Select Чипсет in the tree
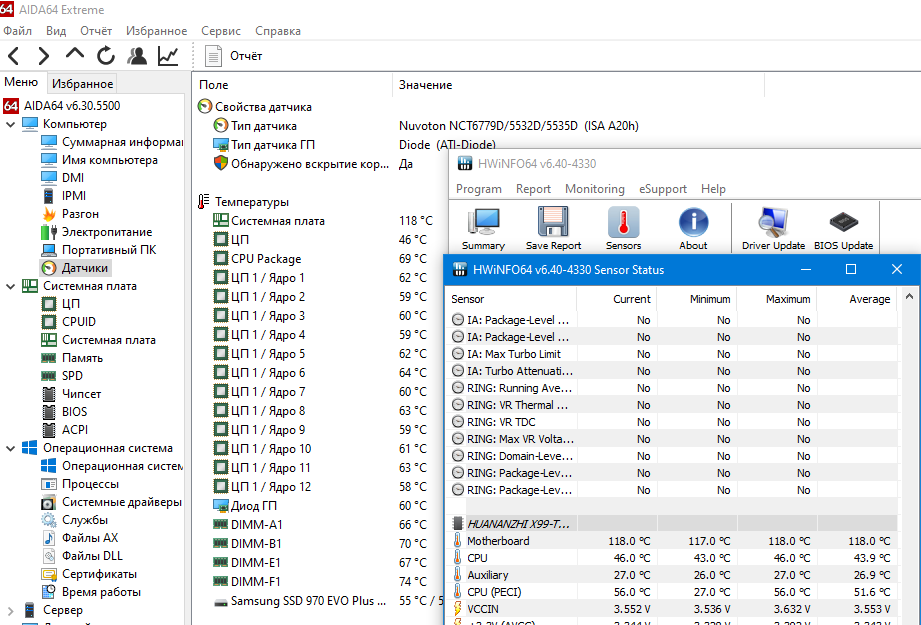The height and width of the screenshot is (625, 921). coord(71,394)
